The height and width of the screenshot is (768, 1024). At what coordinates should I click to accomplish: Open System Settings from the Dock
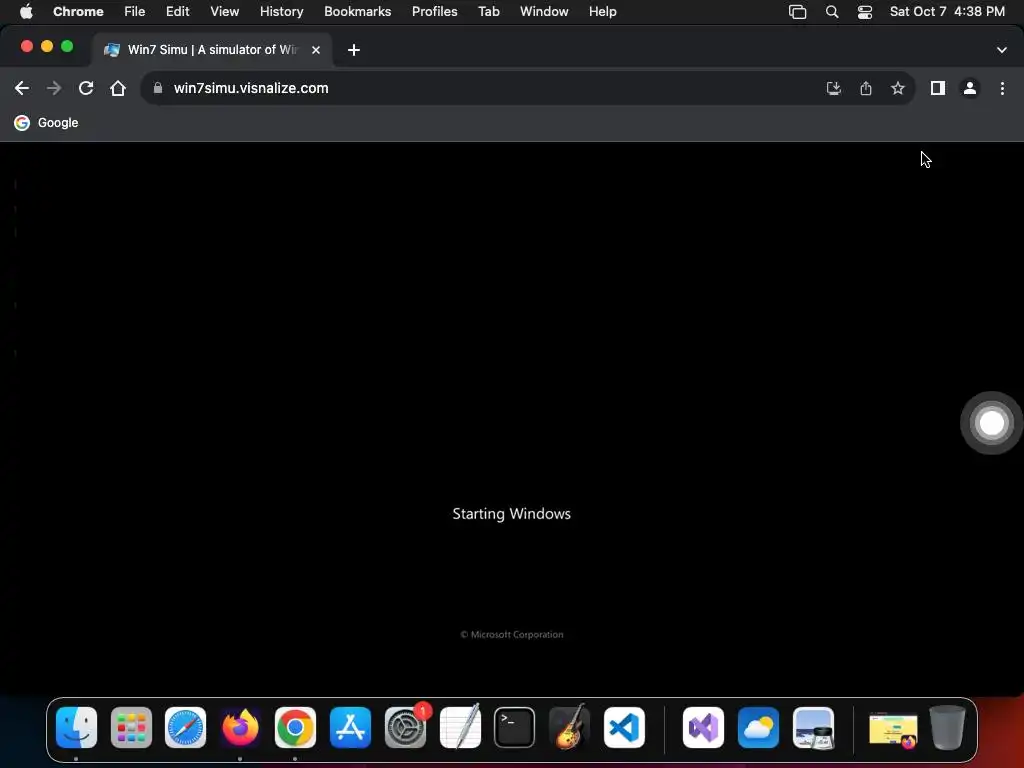[x=406, y=728]
